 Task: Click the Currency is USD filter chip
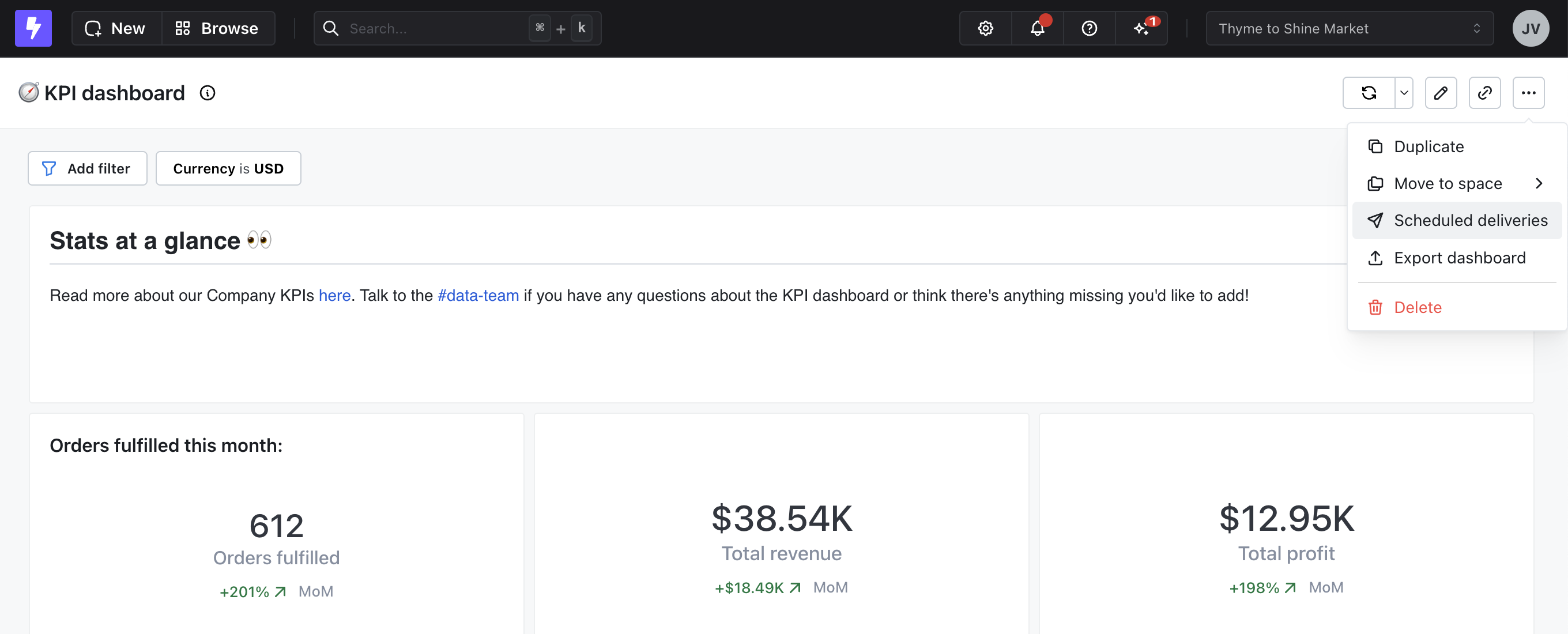pos(228,168)
